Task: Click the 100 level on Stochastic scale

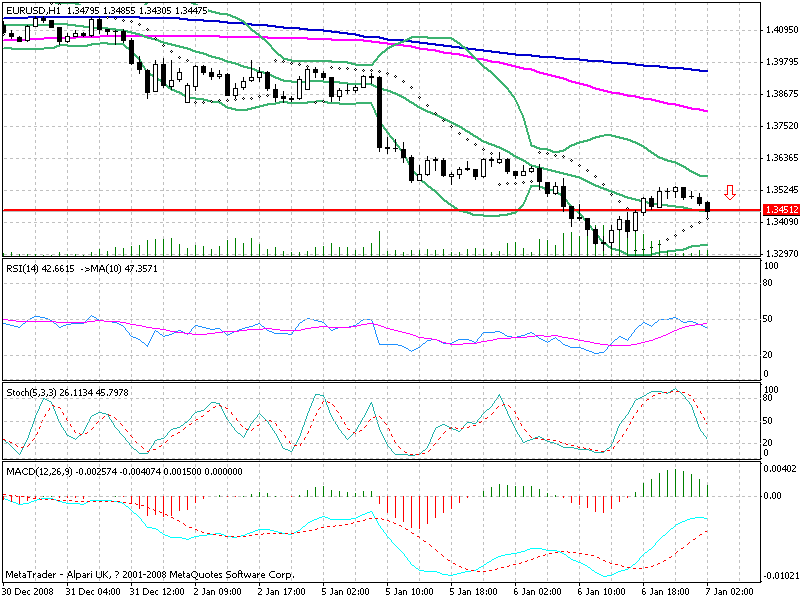Action: coord(772,390)
